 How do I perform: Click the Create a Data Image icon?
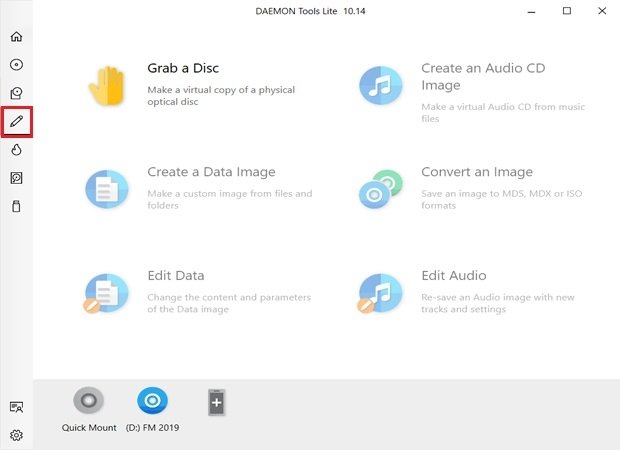pos(107,189)
